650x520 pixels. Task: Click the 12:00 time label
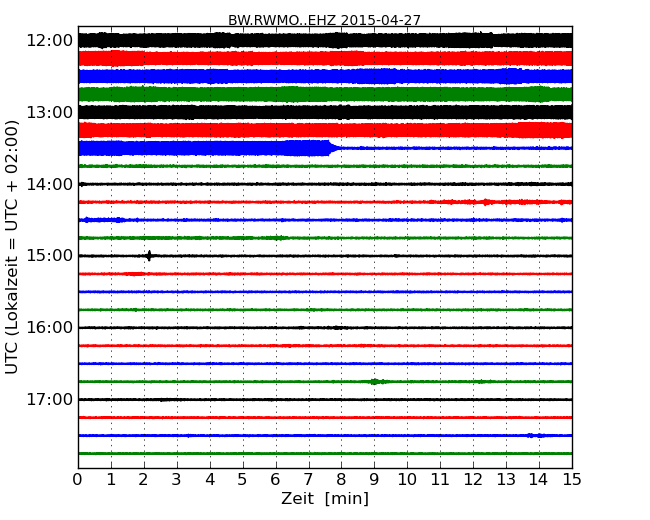pyautogui.click(x=50, y=41)
